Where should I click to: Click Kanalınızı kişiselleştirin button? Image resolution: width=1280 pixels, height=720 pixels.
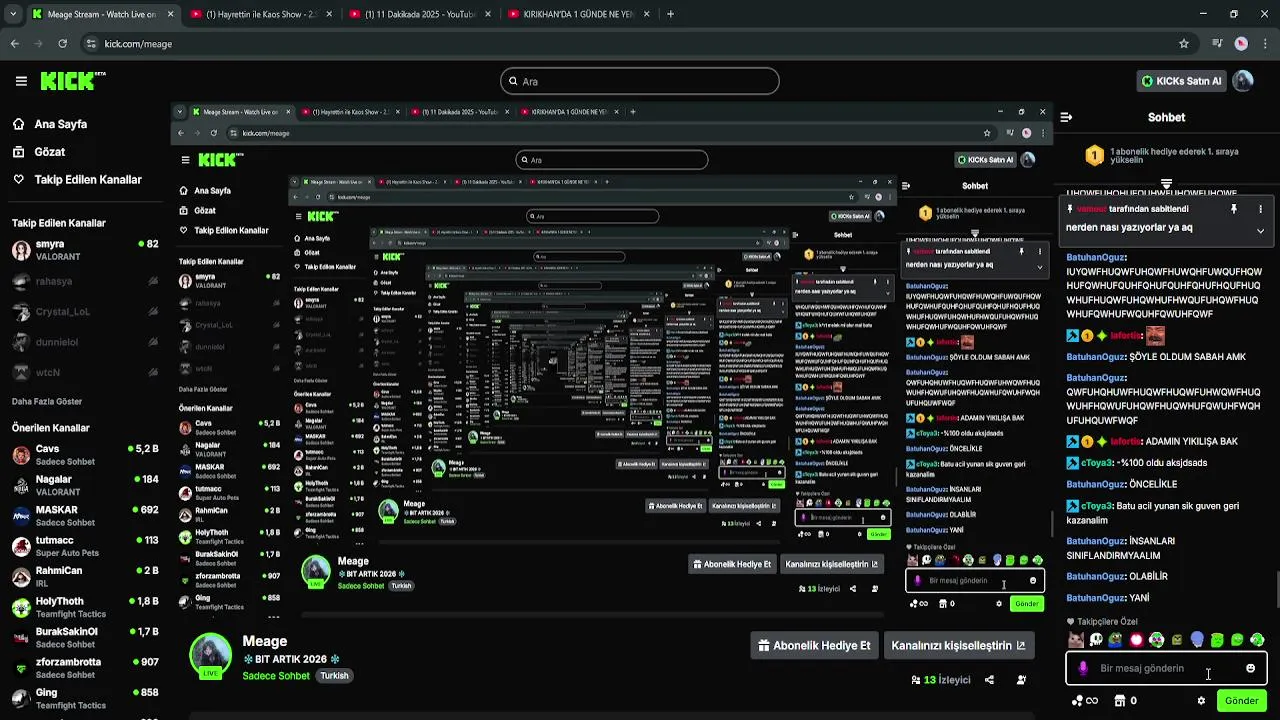coord(958,645)
